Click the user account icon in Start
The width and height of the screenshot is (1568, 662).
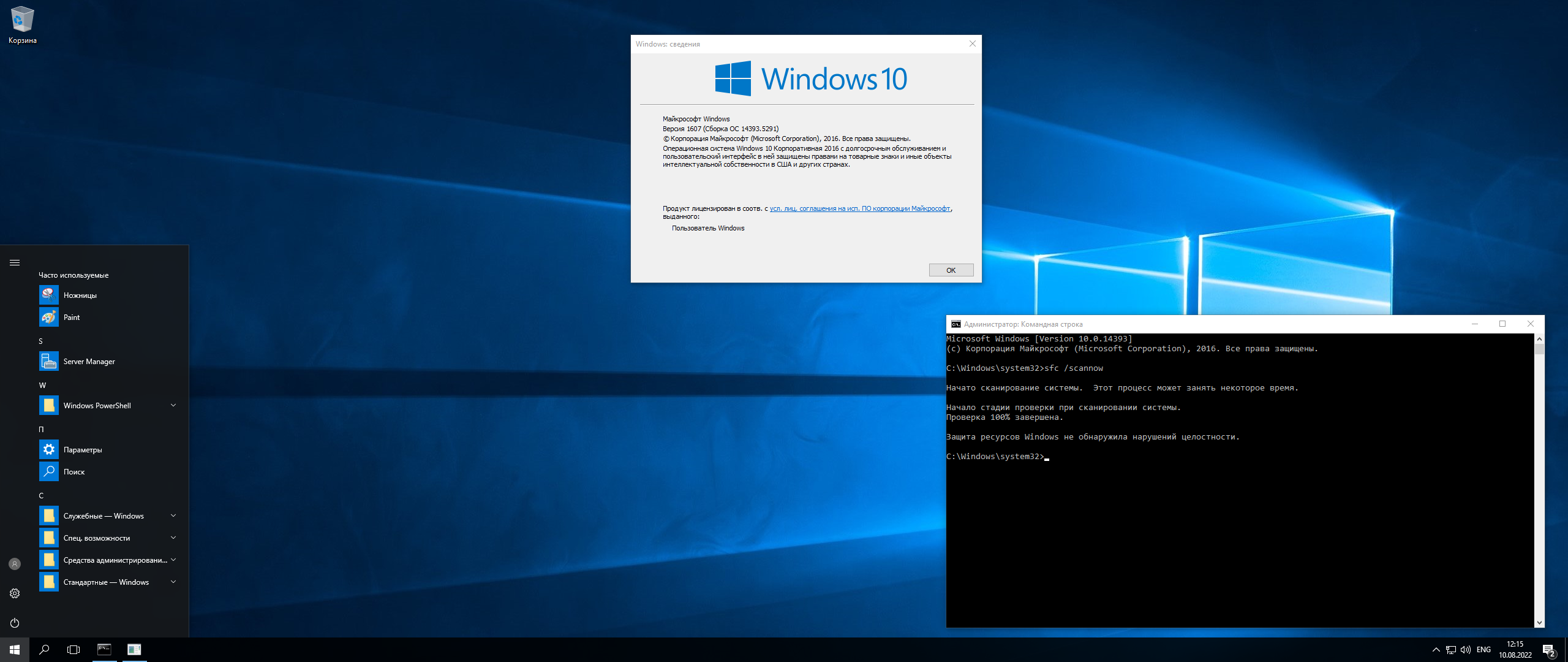(15, 564)
